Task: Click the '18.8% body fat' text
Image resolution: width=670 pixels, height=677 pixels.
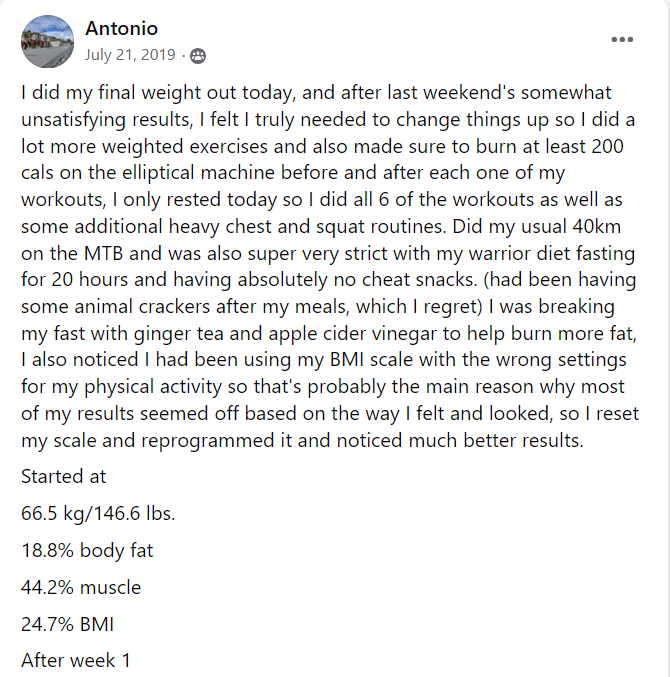Action: pyautogui.click(x=87, y=550)
